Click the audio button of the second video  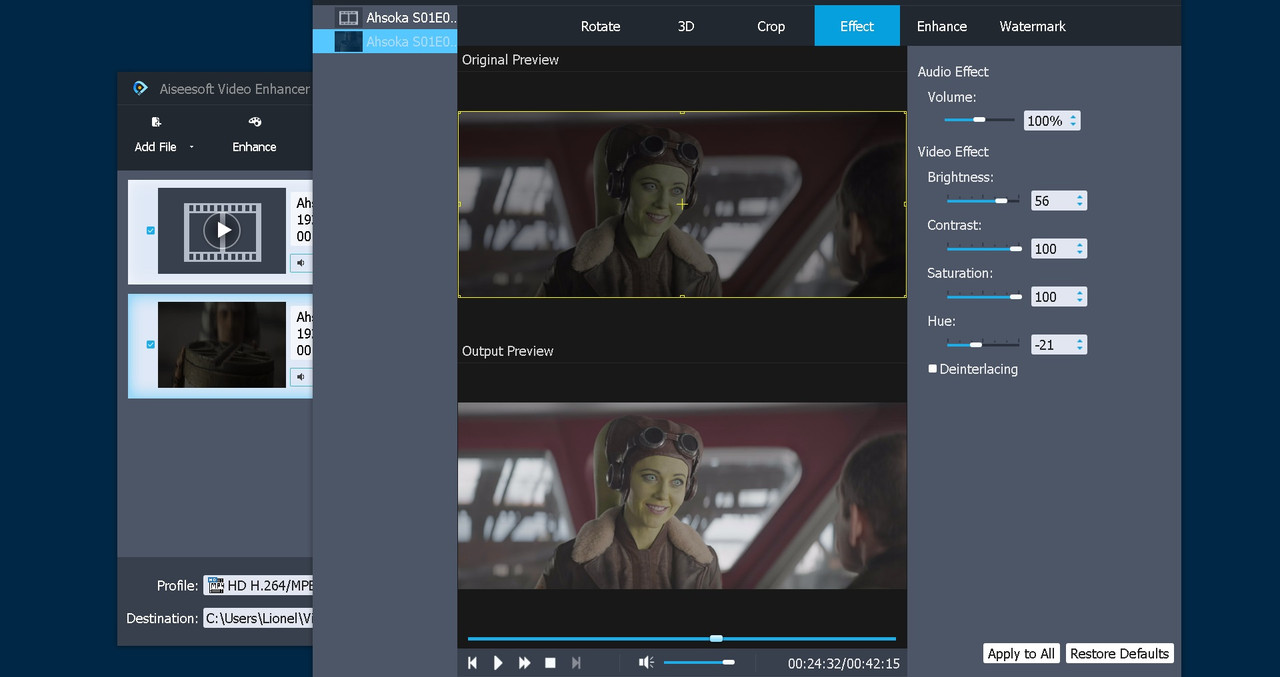pos(300,377)
